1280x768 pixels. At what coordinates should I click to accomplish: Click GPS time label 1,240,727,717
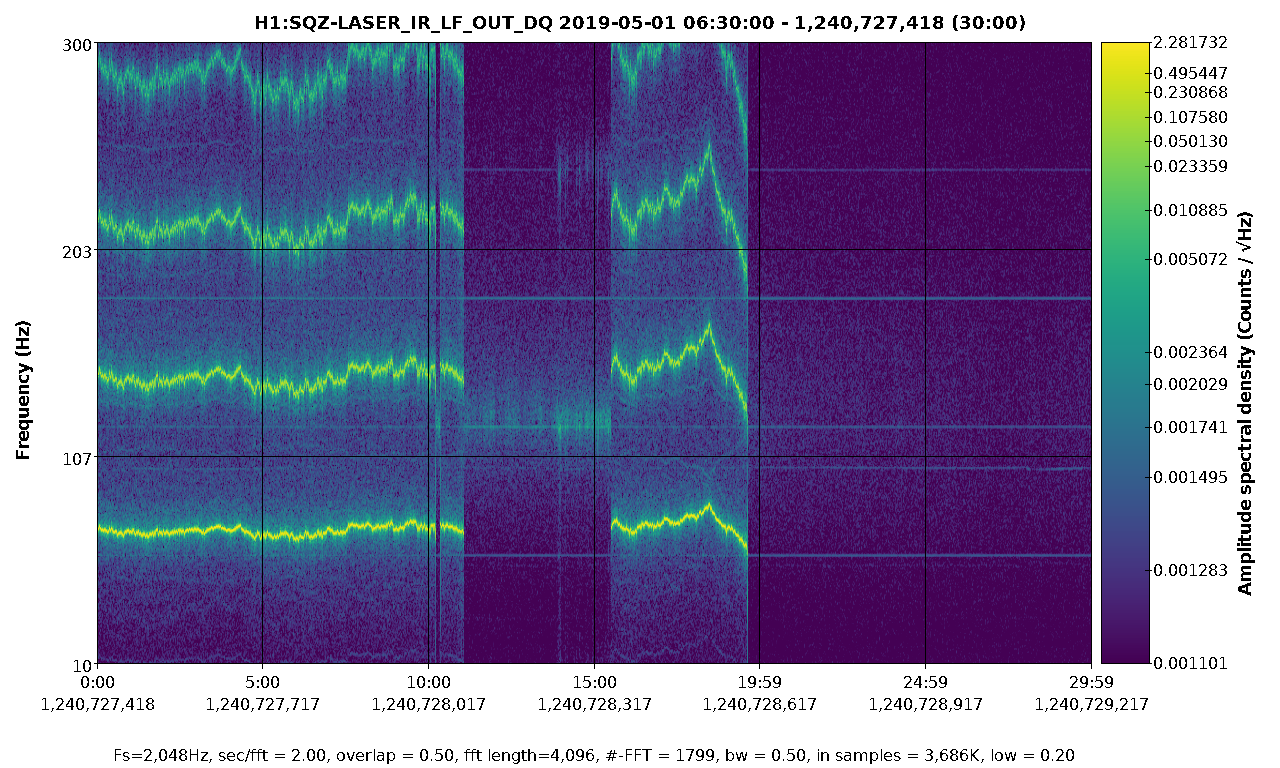(x=262, y=704)
